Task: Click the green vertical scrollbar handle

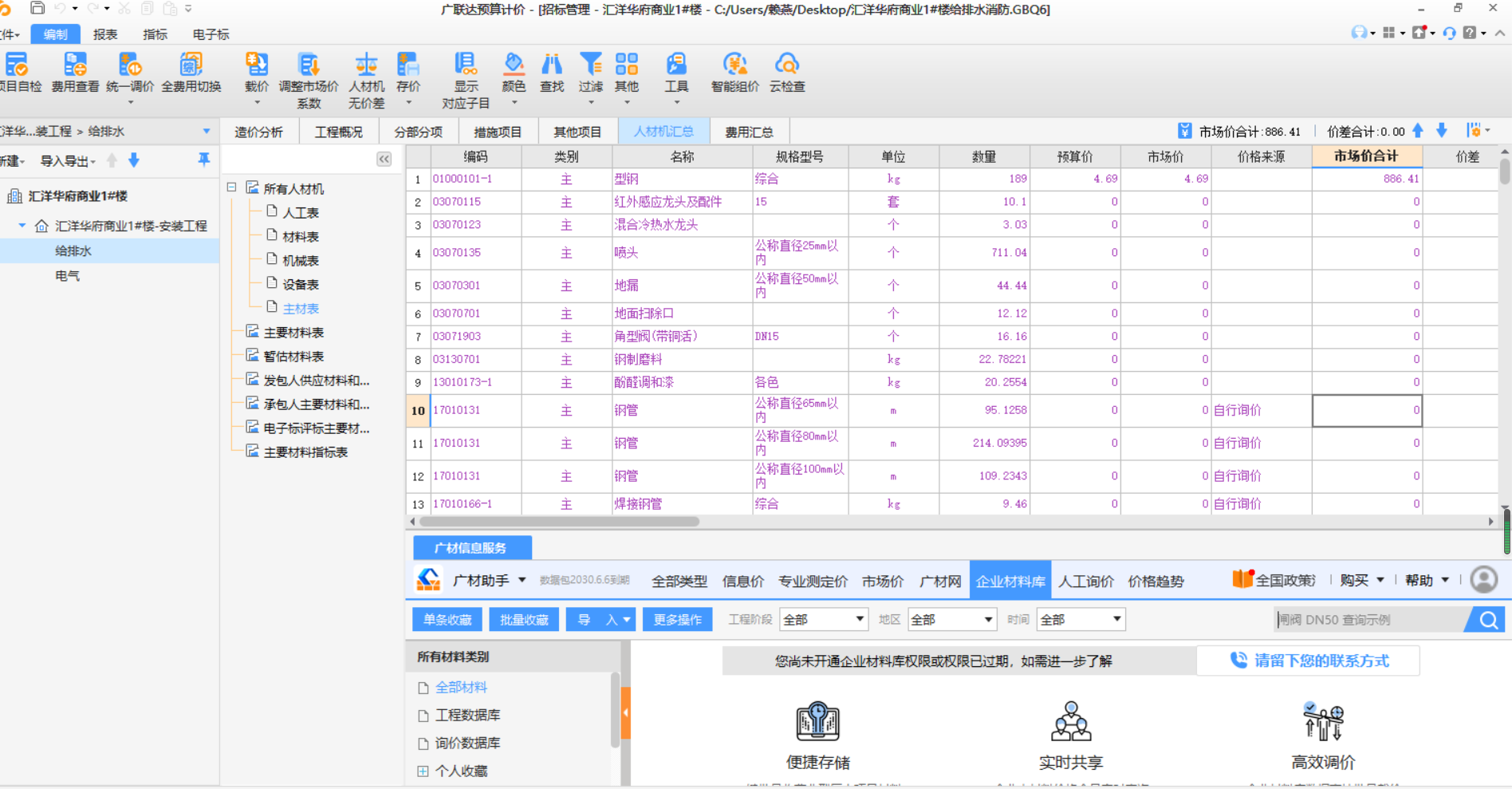Action: coord(1506,531)
